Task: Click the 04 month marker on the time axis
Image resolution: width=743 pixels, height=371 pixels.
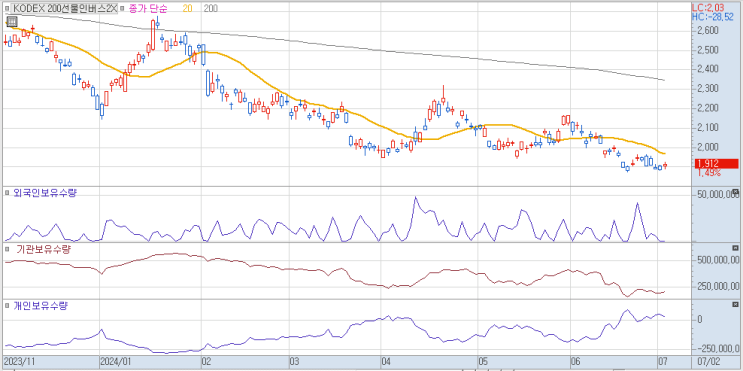Action: pyautogui.click(x=386, y=361)
